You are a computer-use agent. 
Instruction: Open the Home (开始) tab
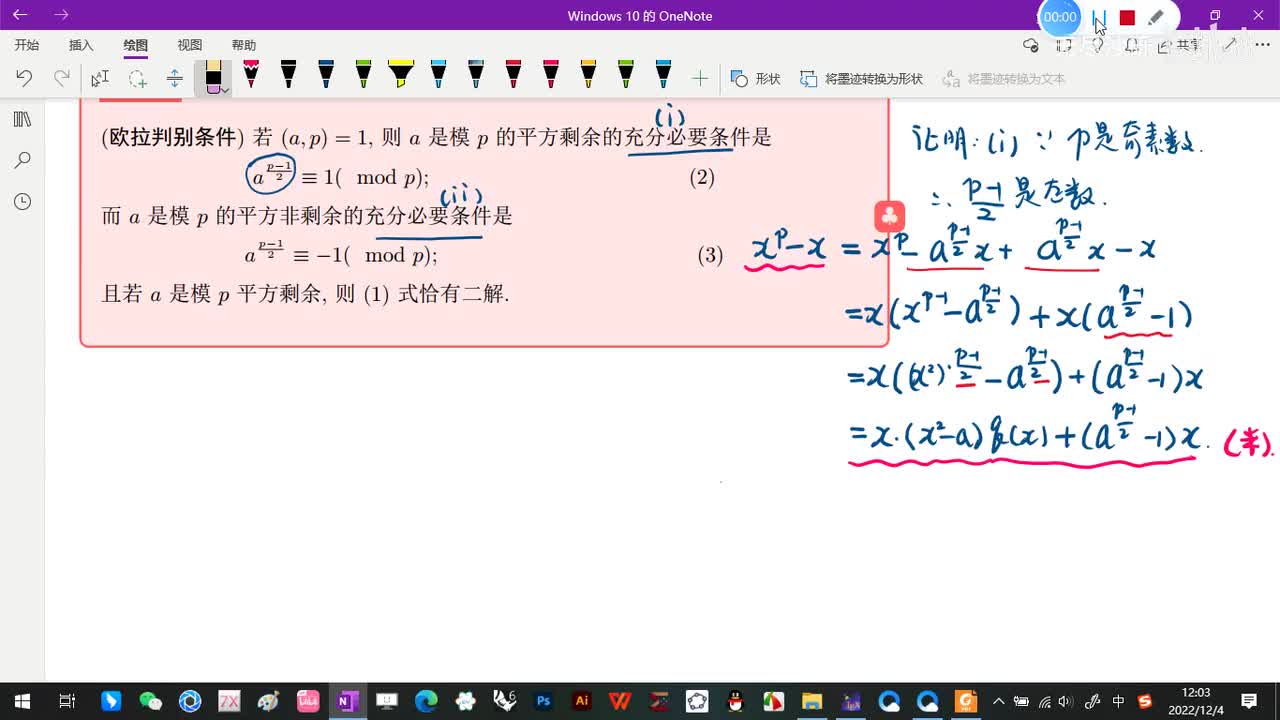click(x=27, y=45)
